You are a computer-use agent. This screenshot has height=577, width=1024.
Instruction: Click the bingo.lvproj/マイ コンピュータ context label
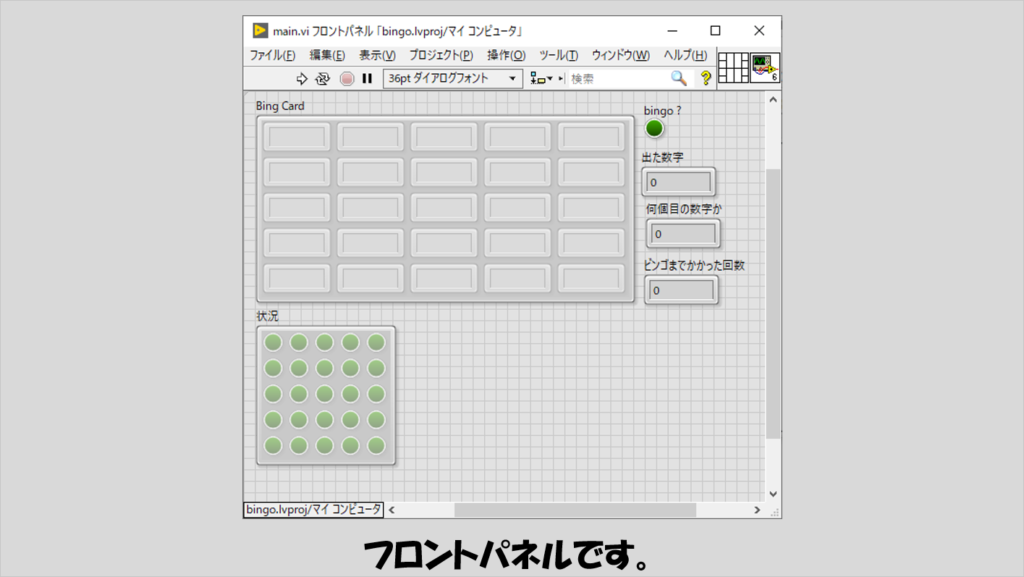click(313, 510)
